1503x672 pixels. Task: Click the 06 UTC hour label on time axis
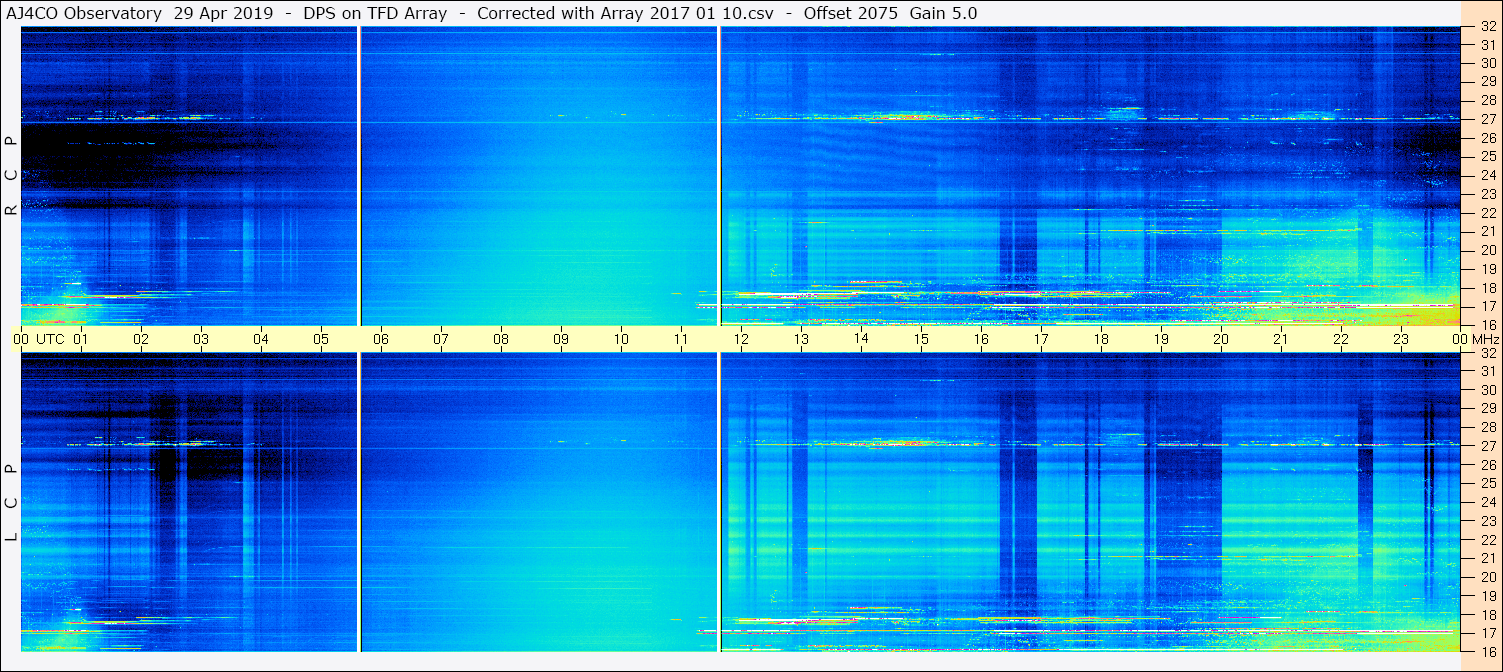[x=380, y=339]
